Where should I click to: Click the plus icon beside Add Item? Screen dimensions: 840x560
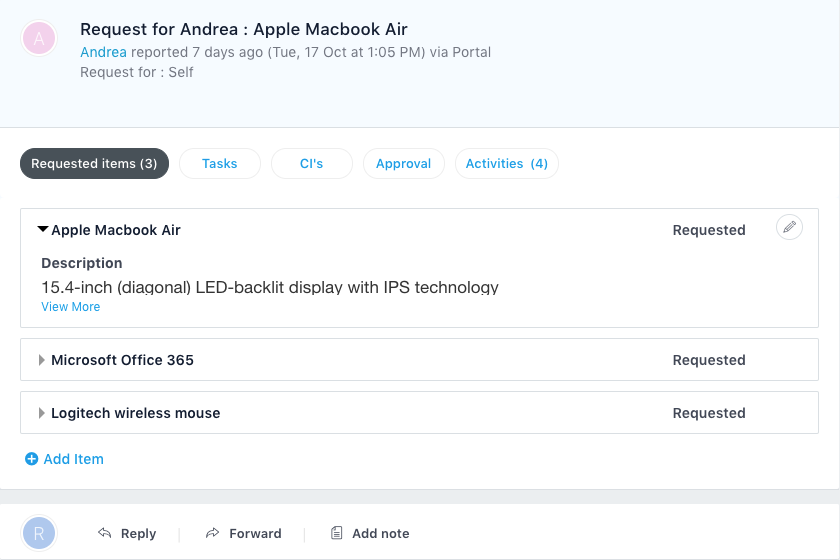tap(32, 459)
